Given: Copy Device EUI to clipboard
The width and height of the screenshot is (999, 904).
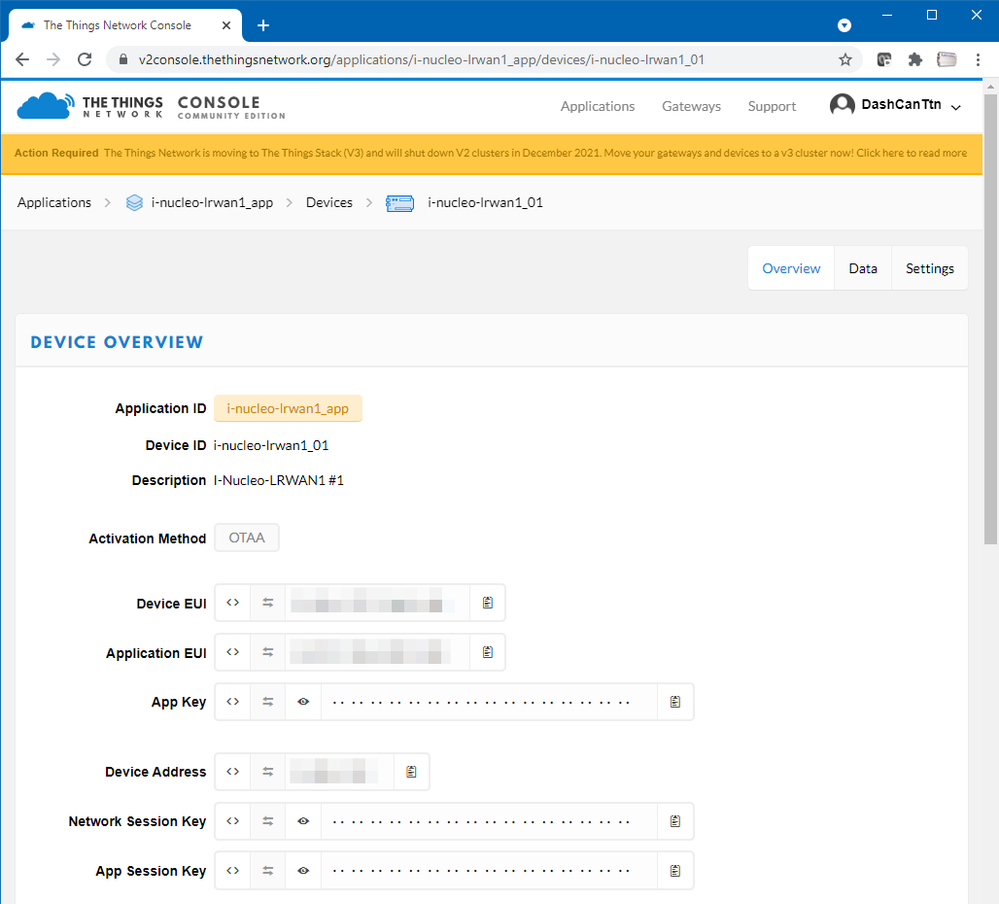Looking at the screenshot, I should click(487, 603).
